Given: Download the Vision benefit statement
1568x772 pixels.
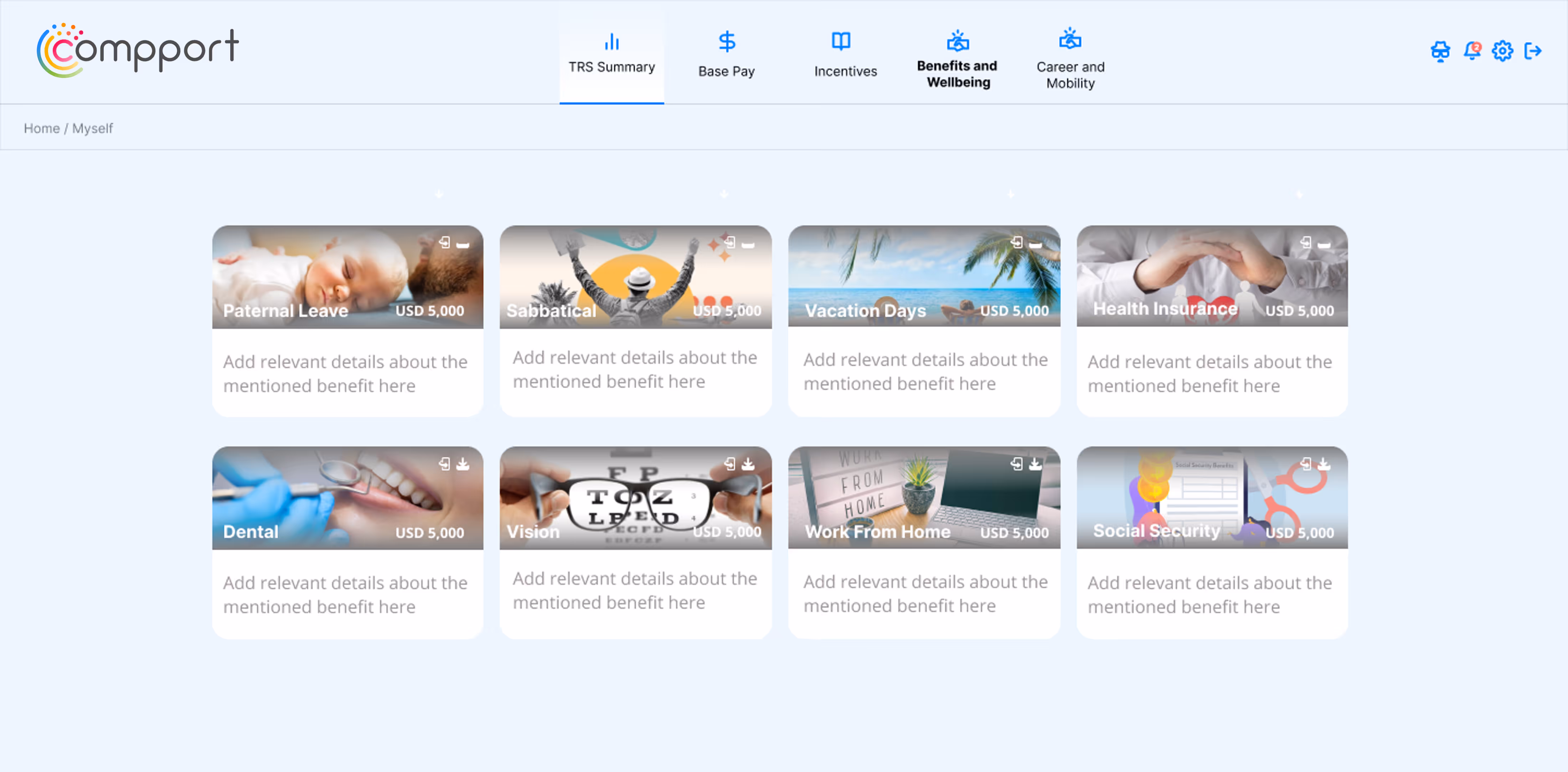Looking at the screenshot, I should point(748,464).
